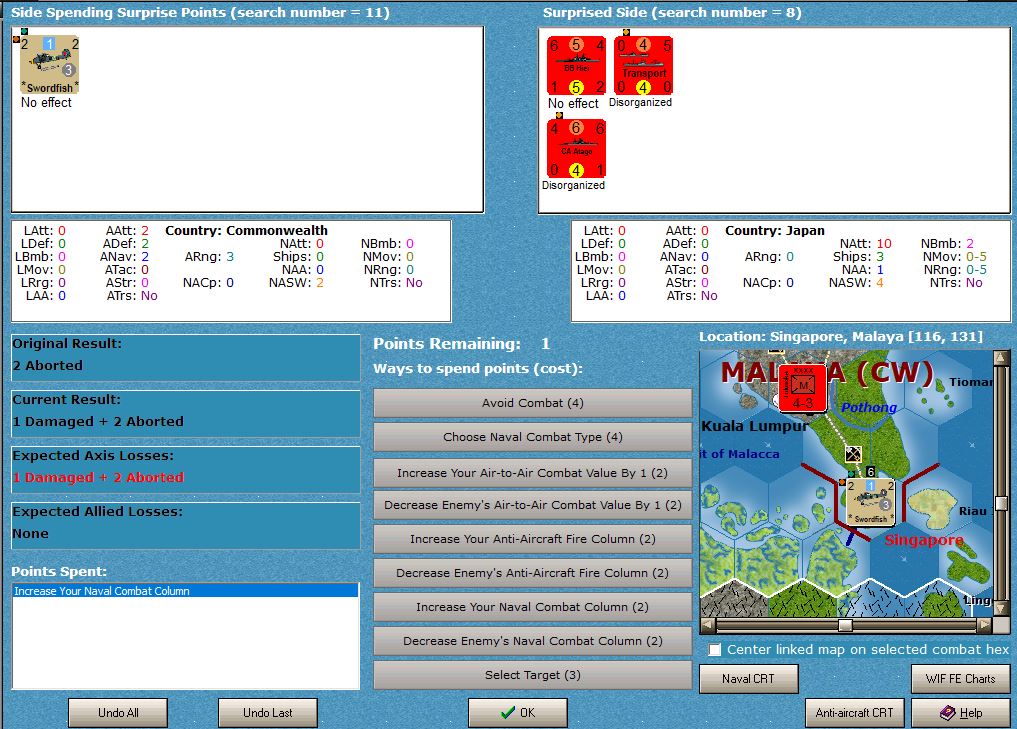Click the 'No effect' label under Swordfish
Screen dimensions: 1017x729
point(46,102)
